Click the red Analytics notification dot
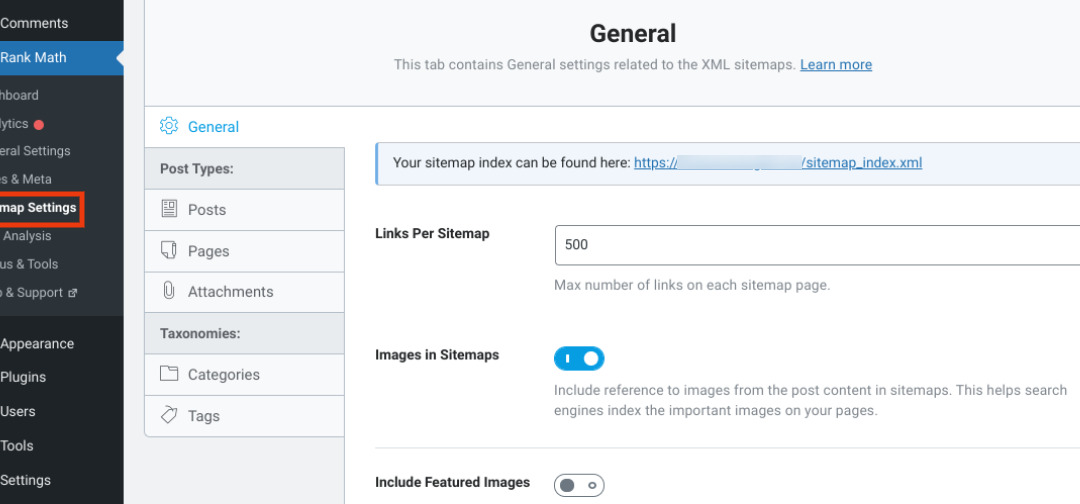Viewport: 1080px width, 504px height. [39, 125]
